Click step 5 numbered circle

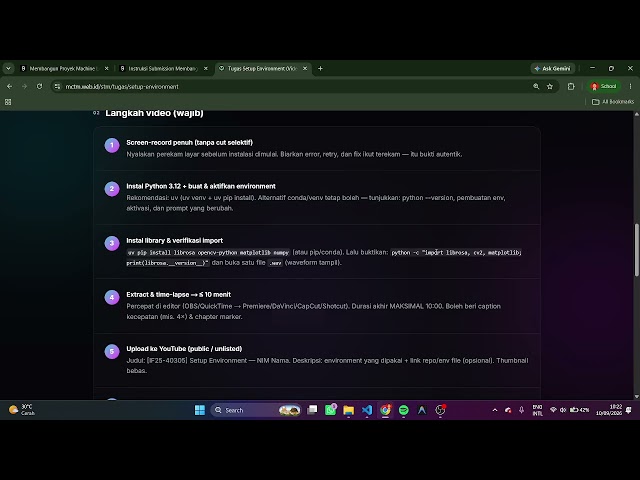[x=112, y=351]
